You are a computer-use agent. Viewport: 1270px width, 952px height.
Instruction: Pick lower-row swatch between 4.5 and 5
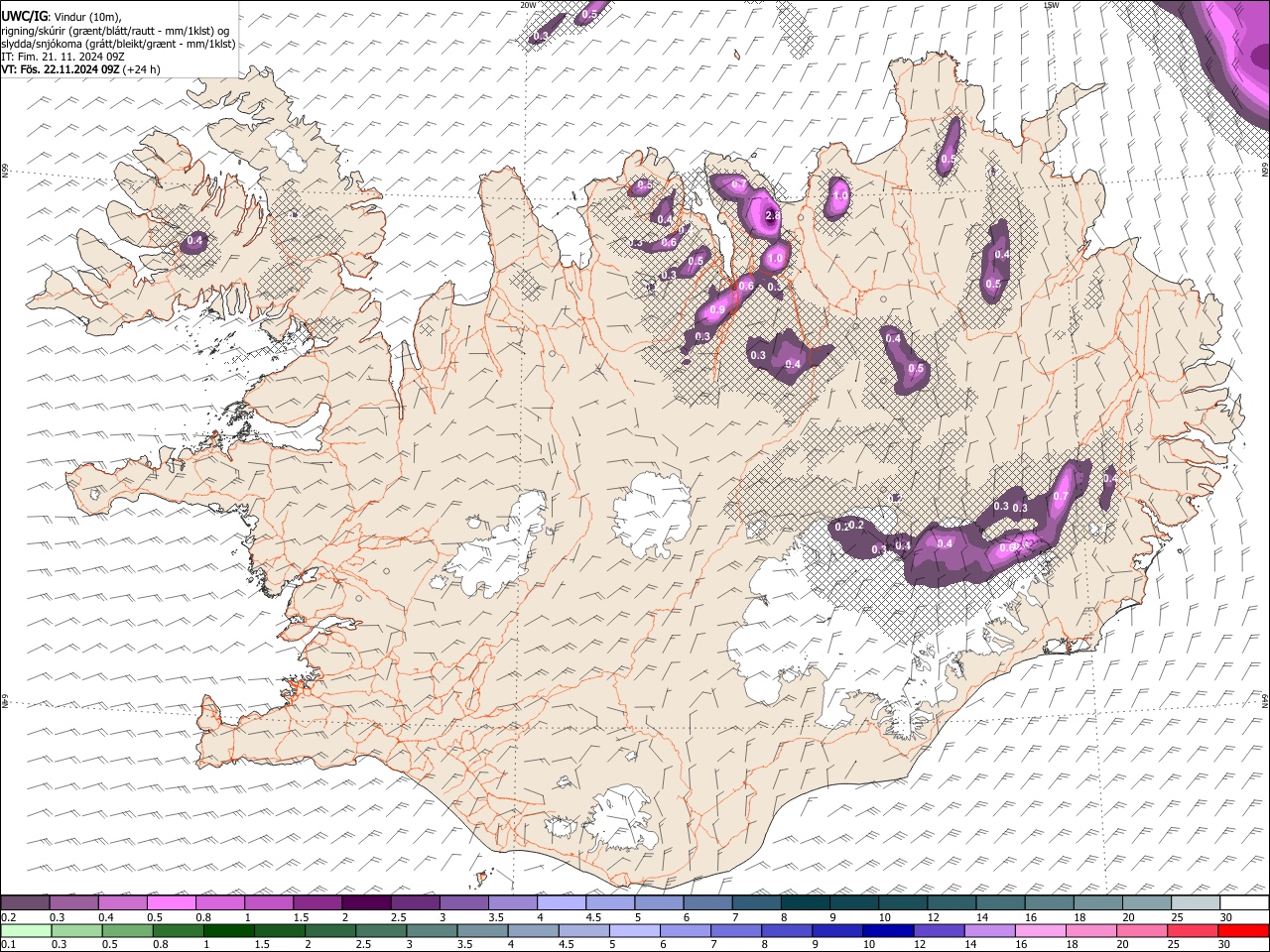pyautogui.click(x=582, y=930)
